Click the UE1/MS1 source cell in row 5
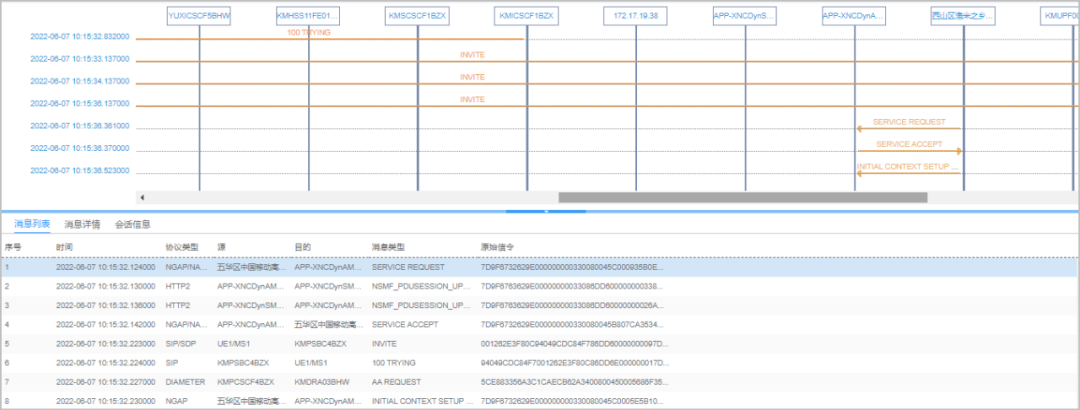 (x=235, y=343)
